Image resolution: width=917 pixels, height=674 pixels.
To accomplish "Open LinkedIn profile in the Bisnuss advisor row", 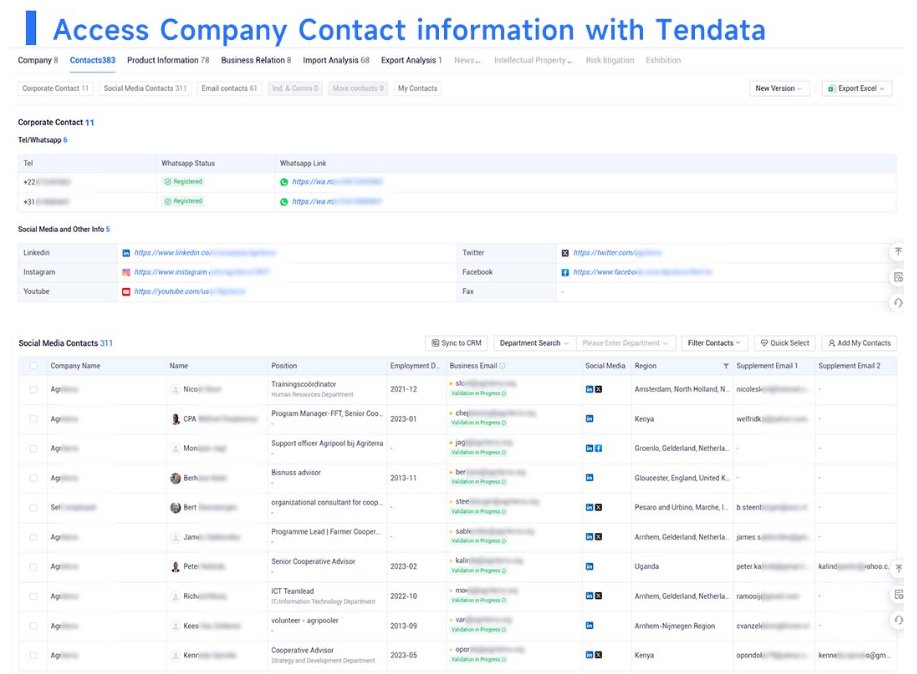I will (590, 478).
